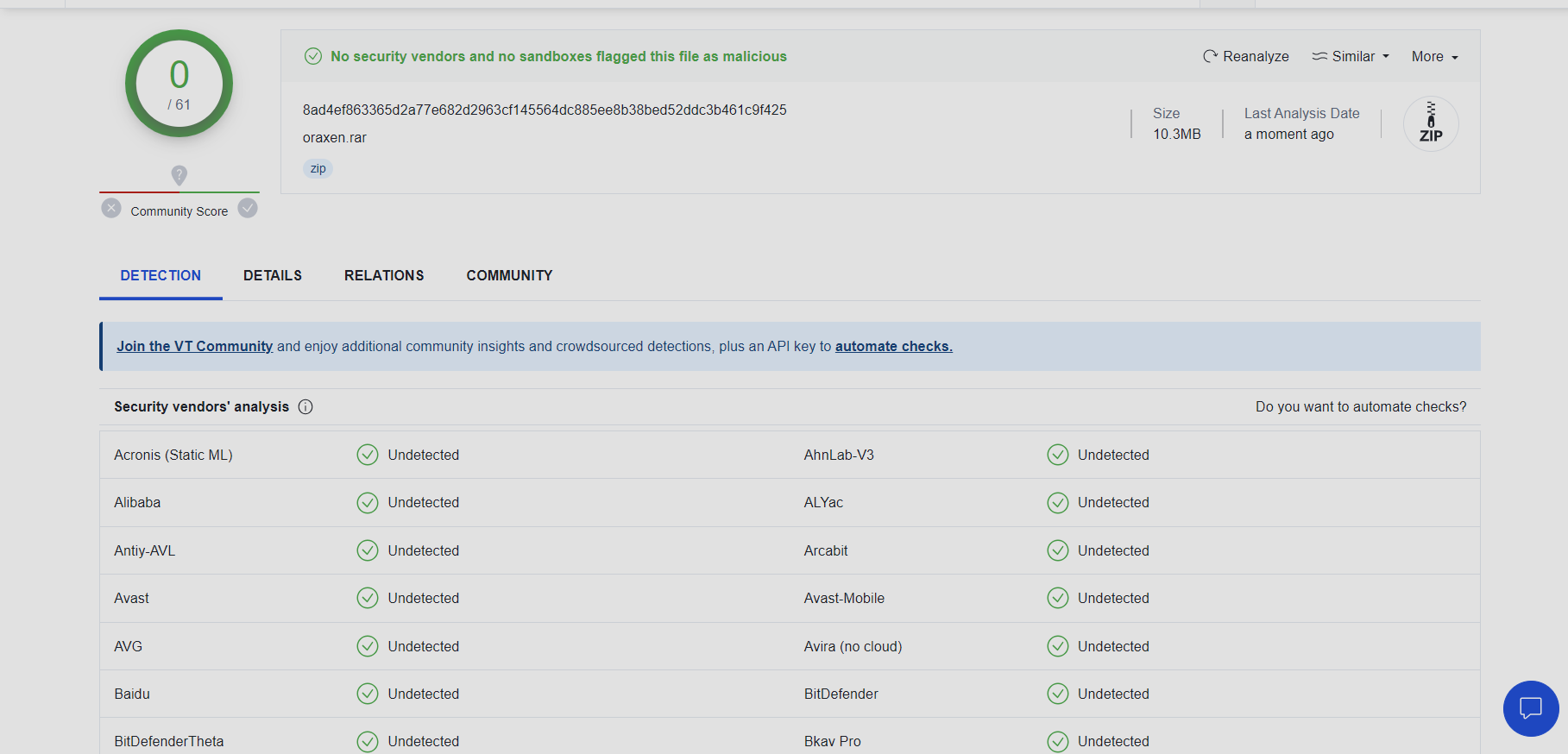Image resolution: width=1568 pixels, height=754 pixels.
Task: Click Avast undetected check icon
Action: (x=368, y=598)
